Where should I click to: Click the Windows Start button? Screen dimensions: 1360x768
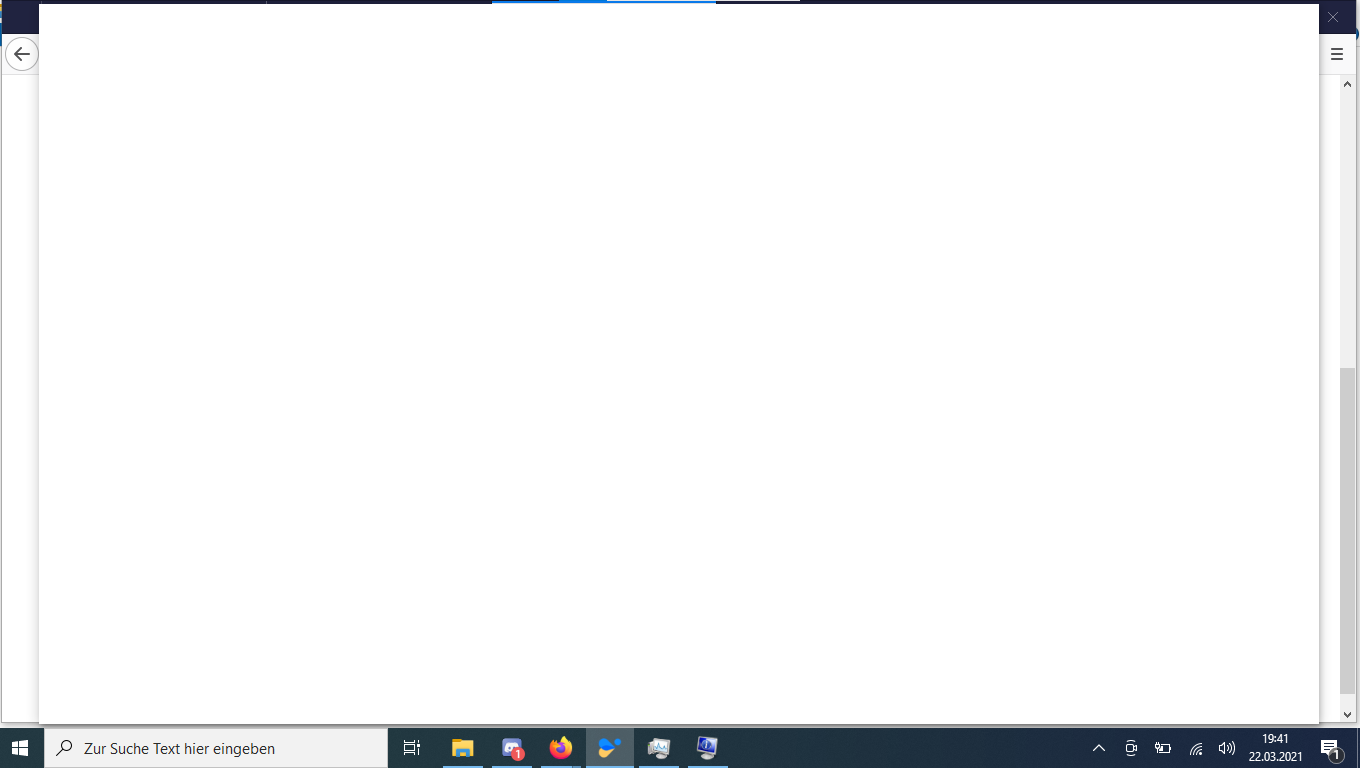tap(20, 747)
